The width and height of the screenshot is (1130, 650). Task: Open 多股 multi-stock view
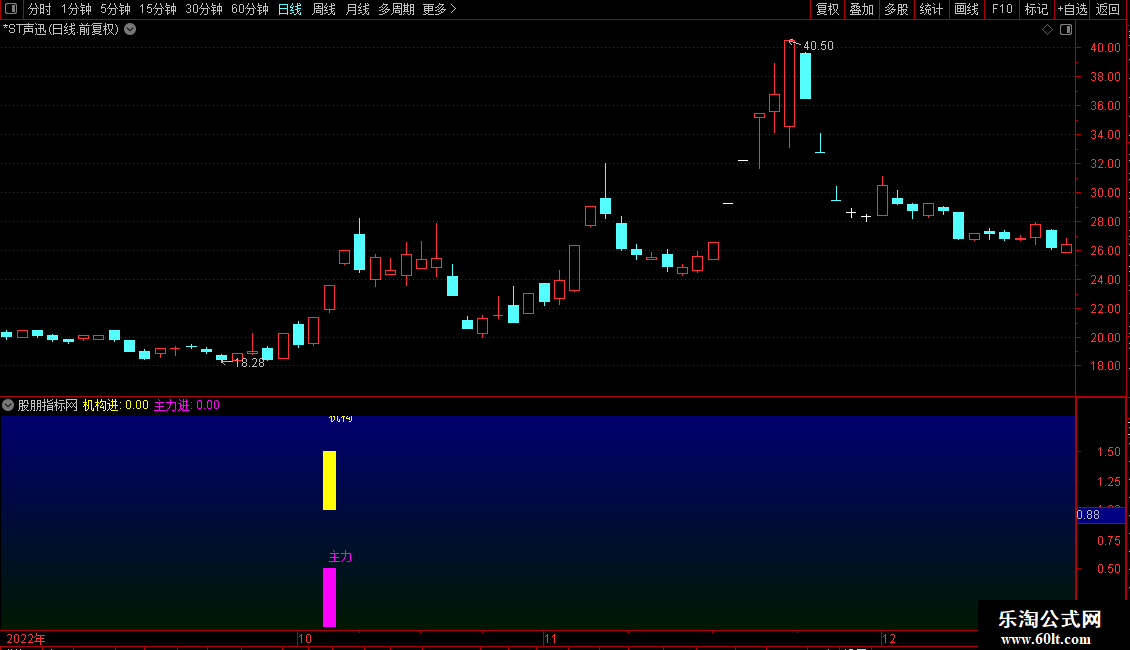point(896,9)
